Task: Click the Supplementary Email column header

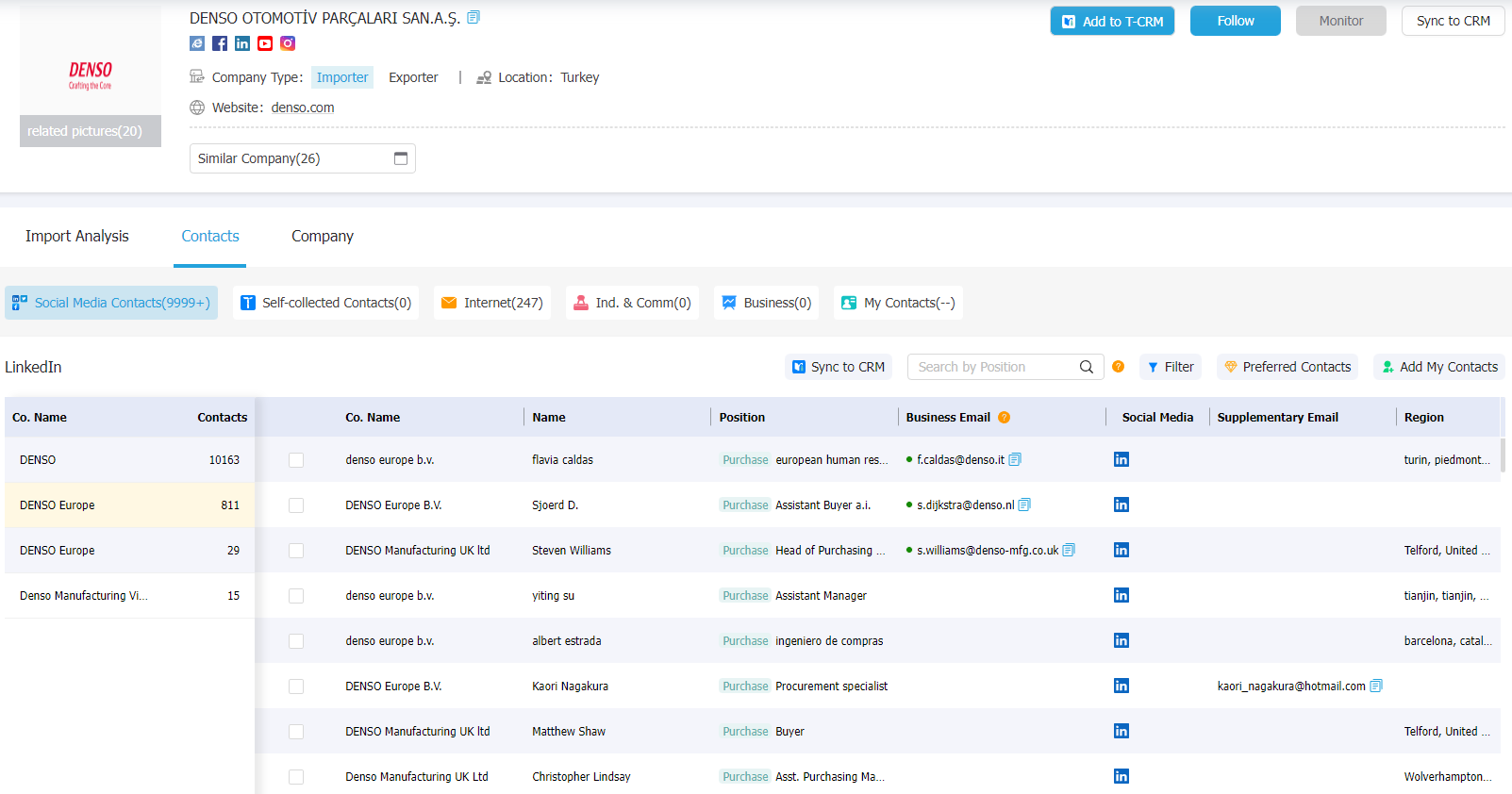Action: click(1277, 417)
